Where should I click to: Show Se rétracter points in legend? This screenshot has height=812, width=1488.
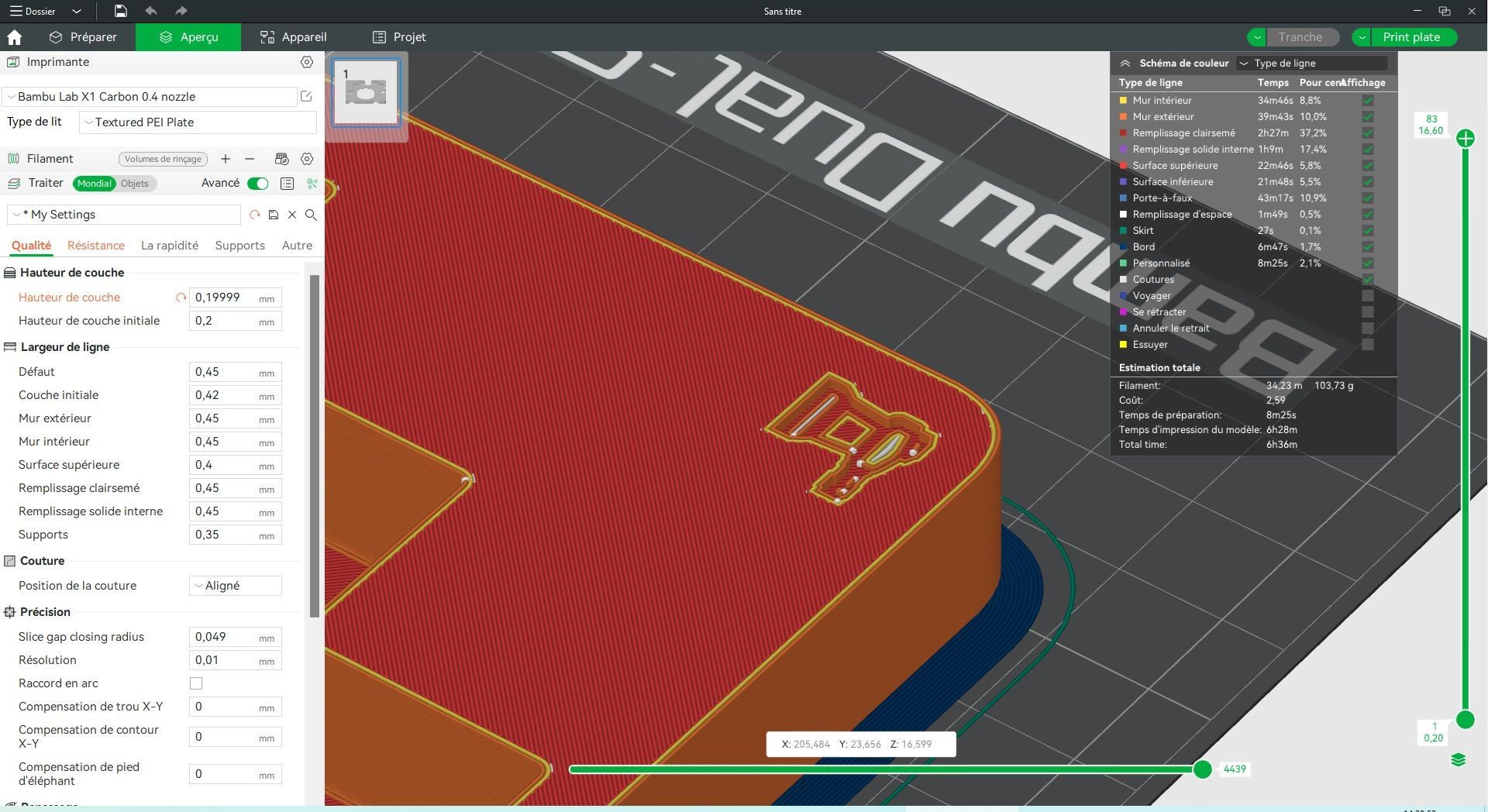pyautogui.click(x=1368, y=312)
